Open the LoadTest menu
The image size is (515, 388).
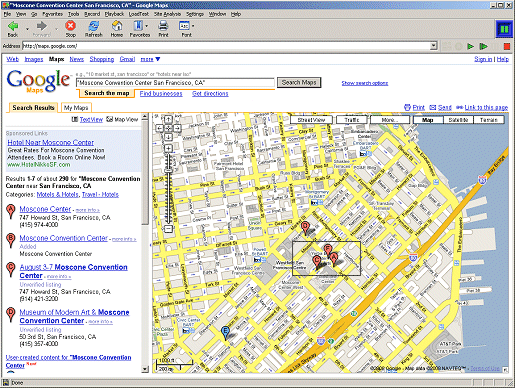(139, 14)
